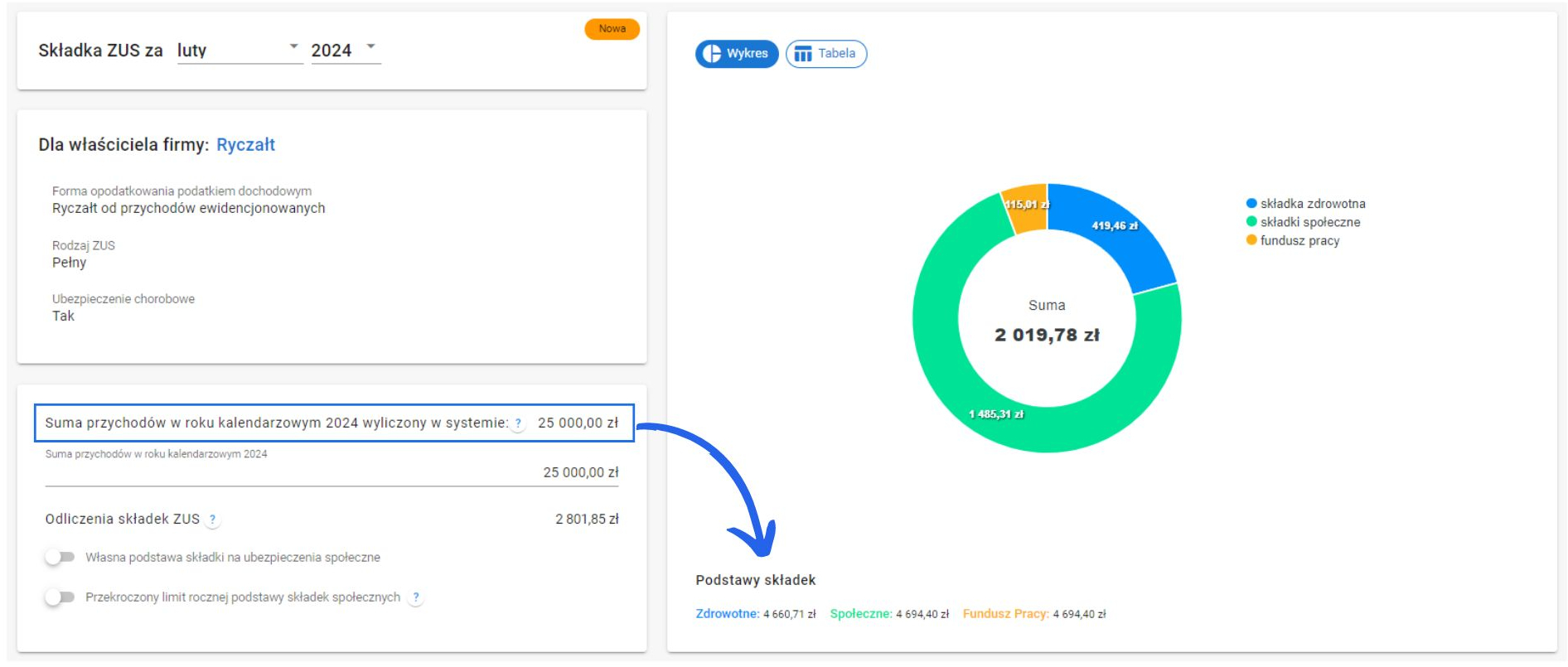Select the Wykres view tab
Screen dimensions: 1568x667
[737, 54]
